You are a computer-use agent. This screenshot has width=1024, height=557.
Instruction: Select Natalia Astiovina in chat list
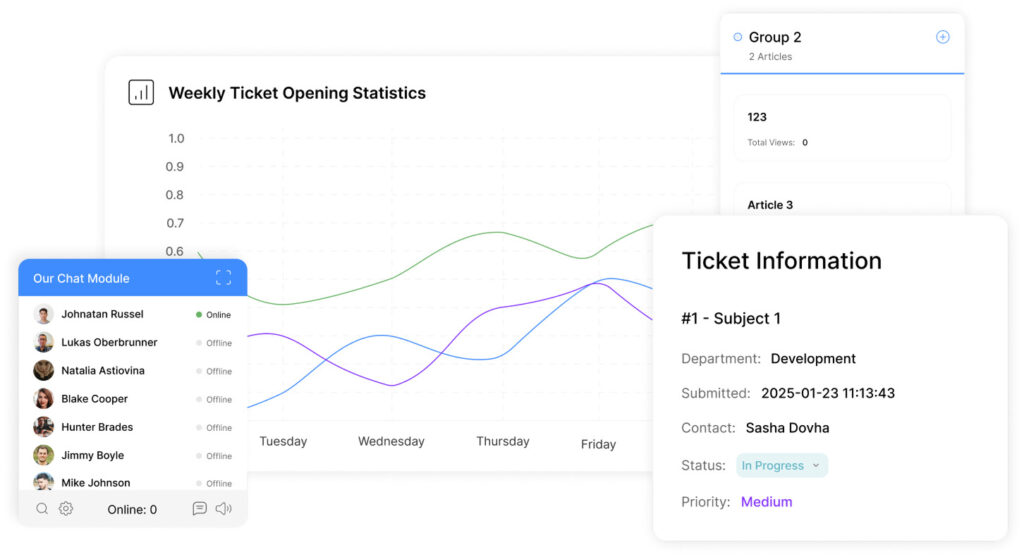(x=103, y=370)
